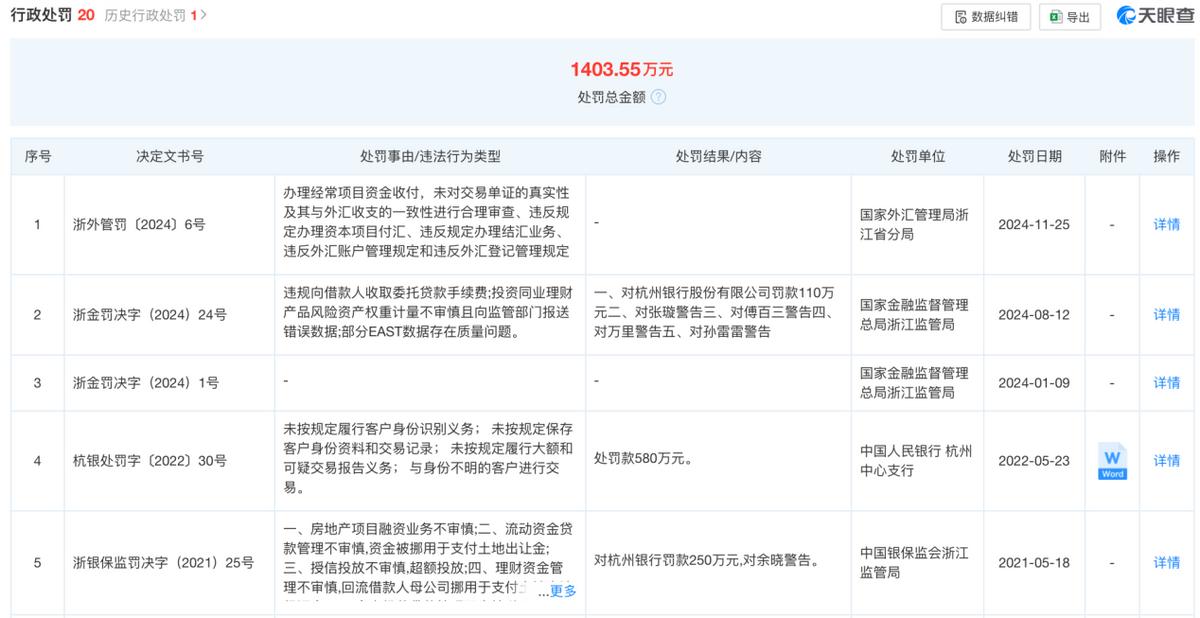1200x618 pixels.
Task: Click the date 2024-11-25
Action: [x=1034, y=225]
